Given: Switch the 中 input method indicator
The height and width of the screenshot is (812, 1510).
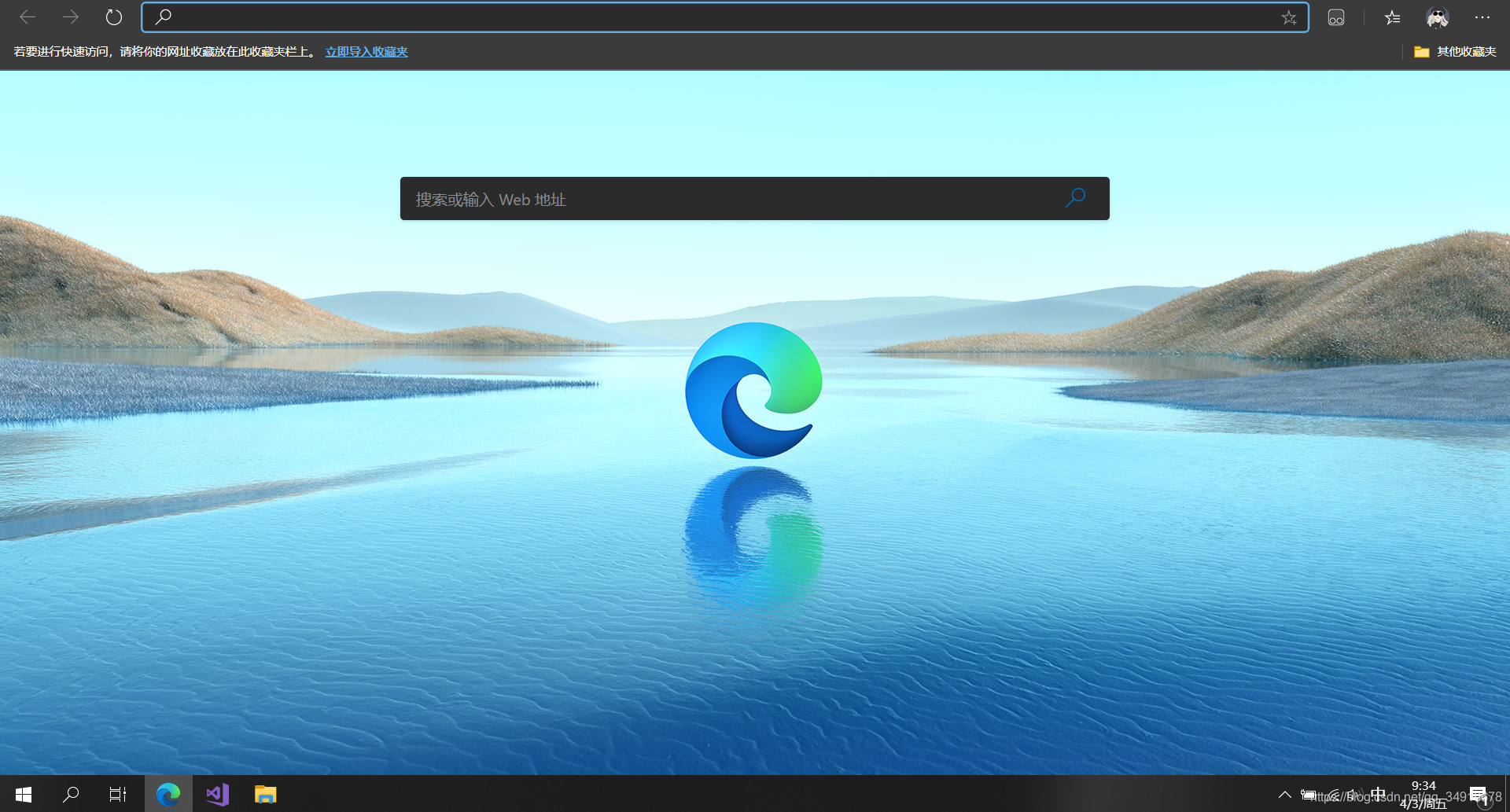Looking at the screenshot, I should click(x=1378, y=794).
